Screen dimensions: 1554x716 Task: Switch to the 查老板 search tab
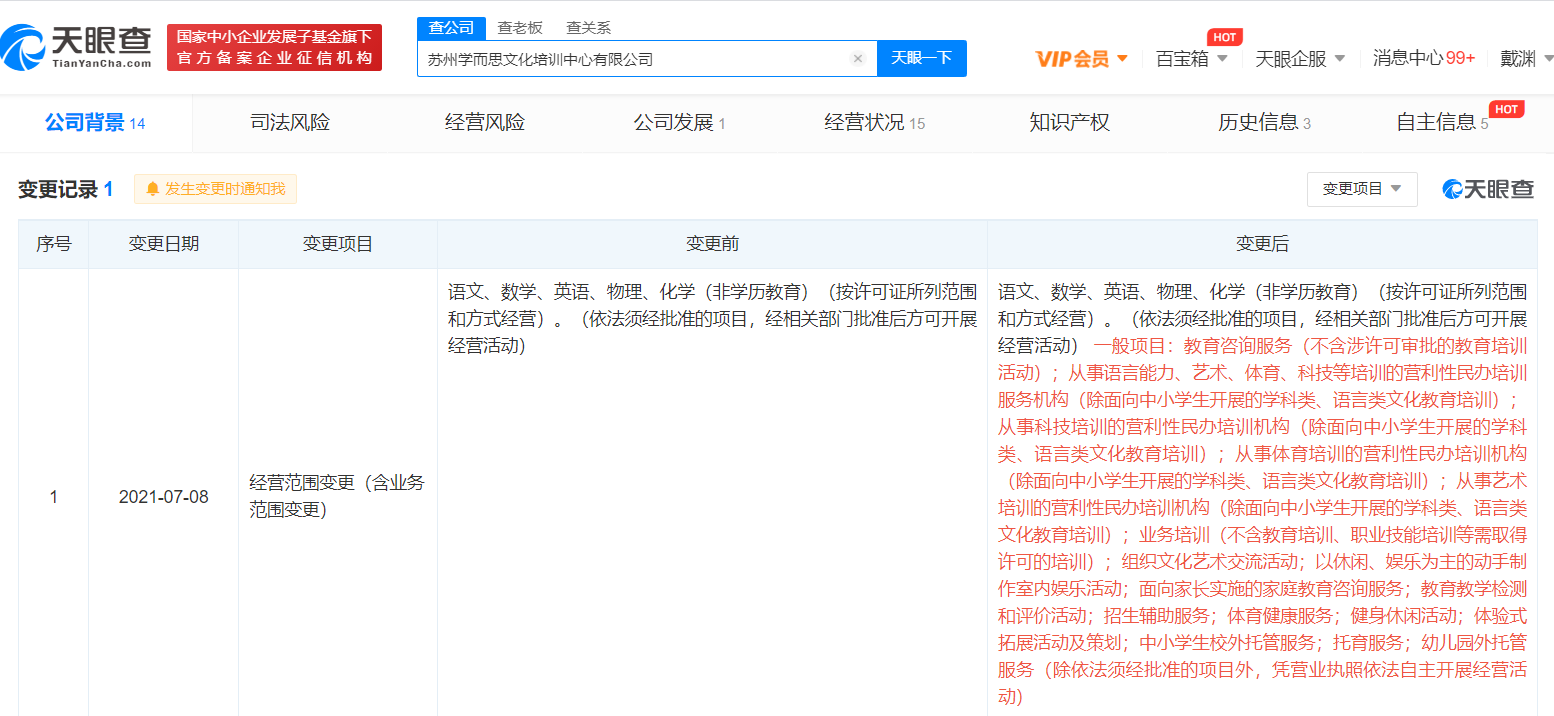click(x=520, y=28)
